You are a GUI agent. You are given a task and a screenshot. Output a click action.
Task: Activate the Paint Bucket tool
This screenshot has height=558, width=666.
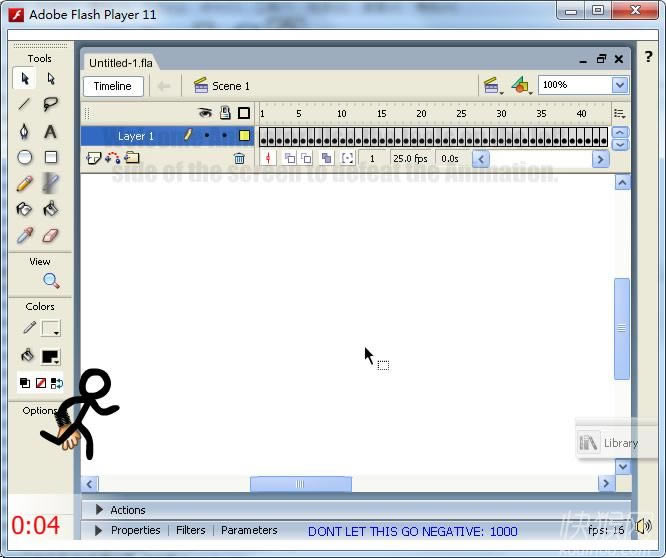[x=51, y=209]
